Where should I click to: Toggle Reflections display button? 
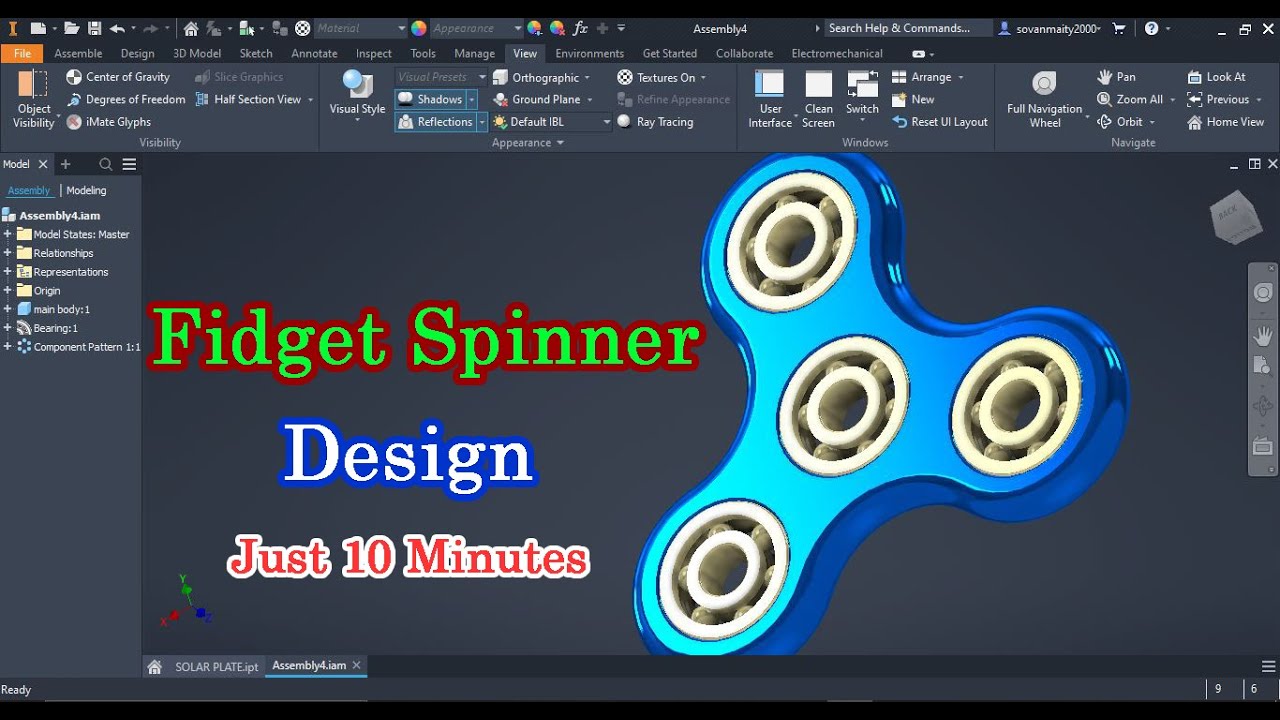(x=435, y=122)
